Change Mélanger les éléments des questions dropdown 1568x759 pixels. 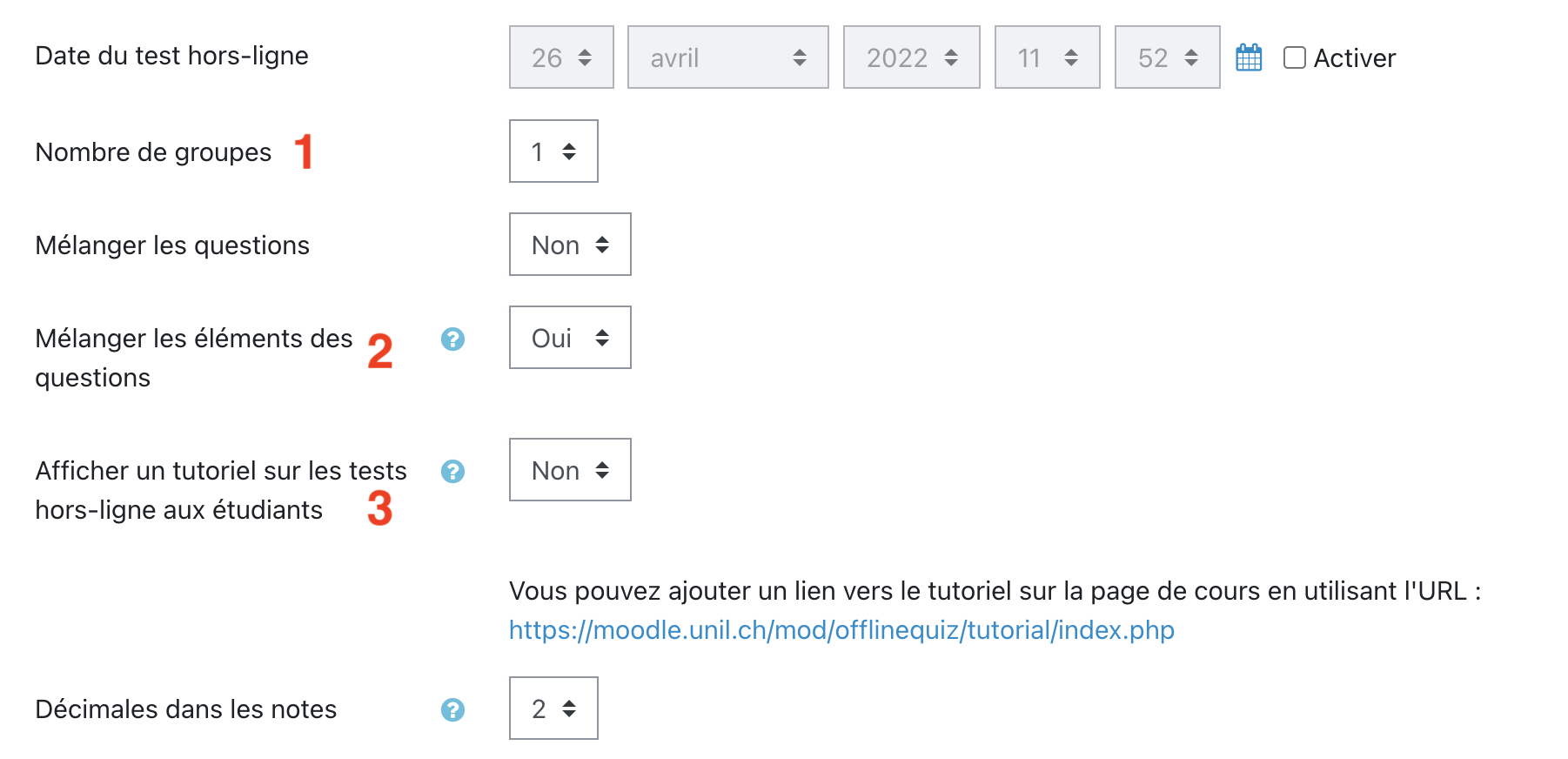[570, 338]
